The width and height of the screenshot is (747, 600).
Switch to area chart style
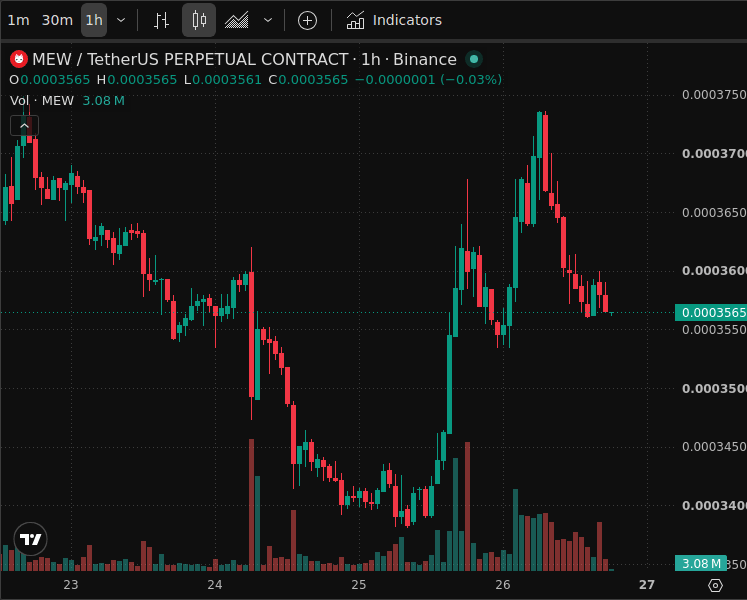(x=237, y=20)
